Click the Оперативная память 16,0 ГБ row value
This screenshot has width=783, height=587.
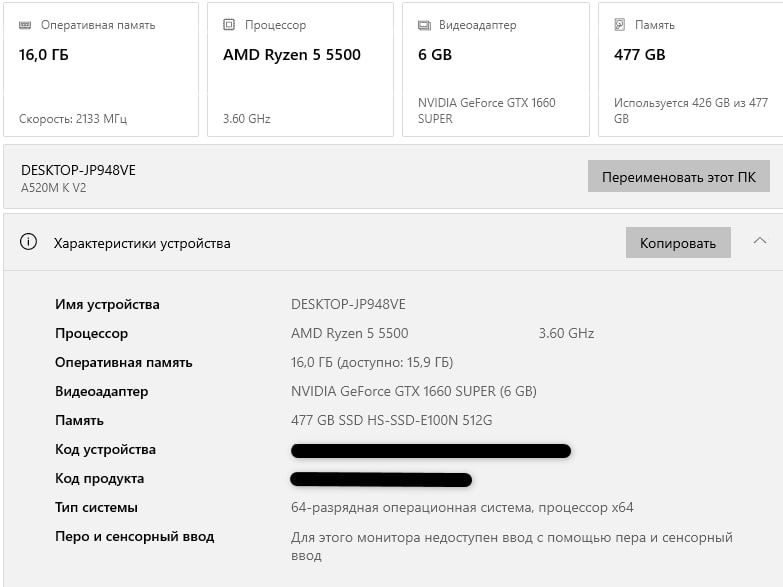coord(371,362)
